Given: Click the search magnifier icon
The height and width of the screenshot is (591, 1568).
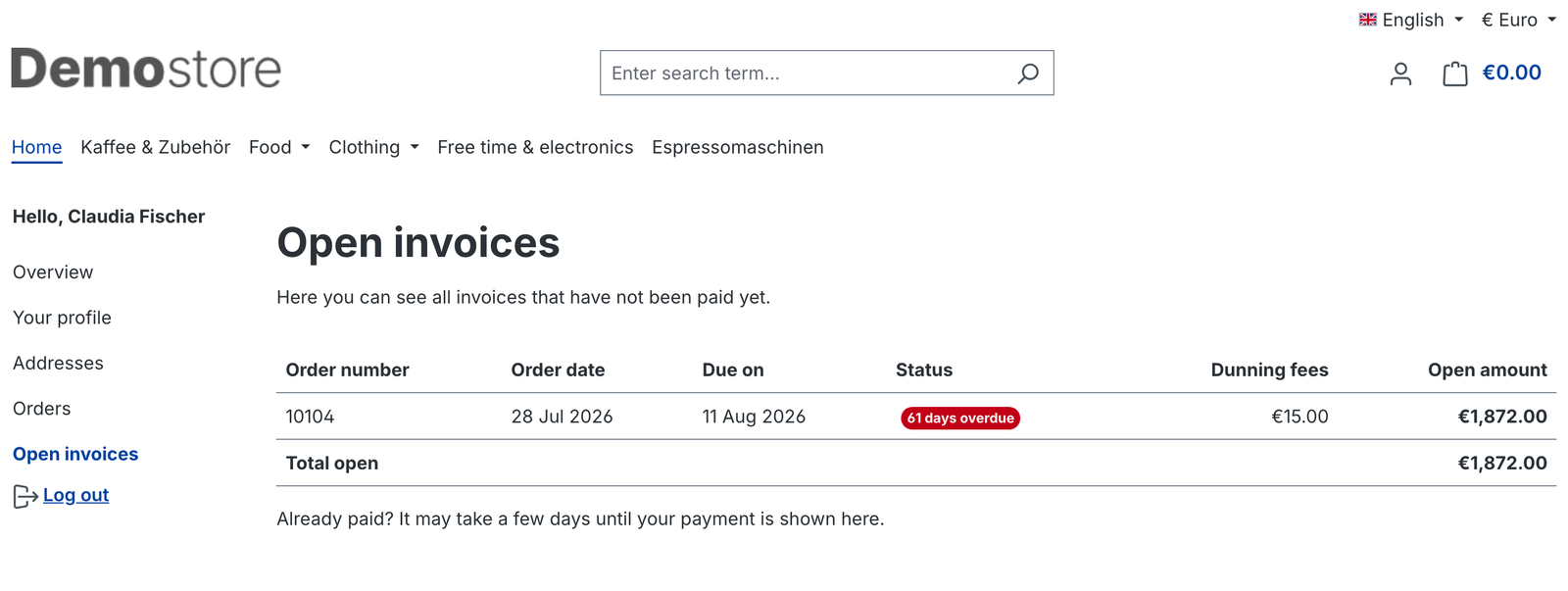Looking at the screenshot, I should click(x=1027, y=74).
